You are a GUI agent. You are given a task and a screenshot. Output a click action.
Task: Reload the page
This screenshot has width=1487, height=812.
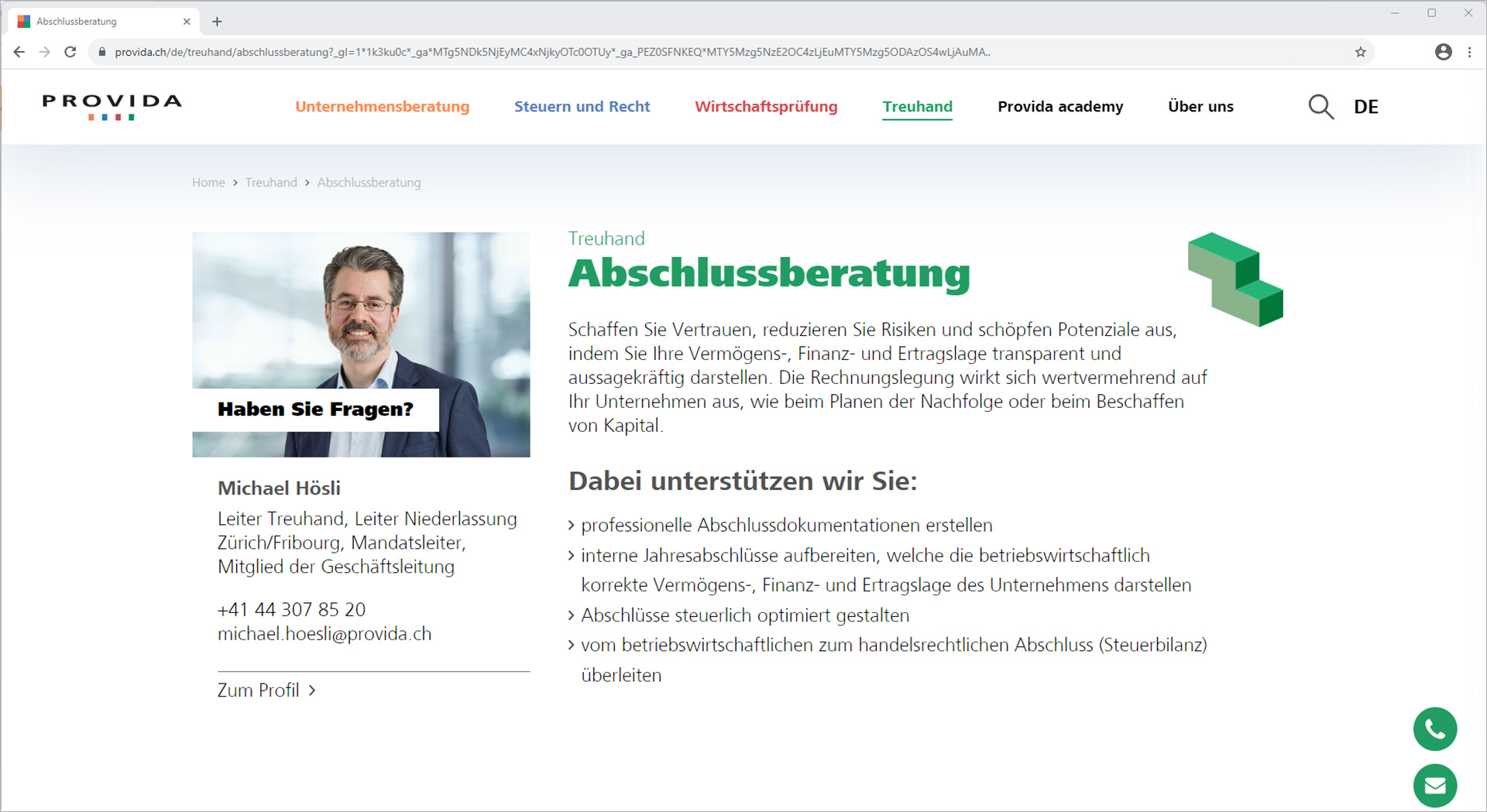[x=70, y=52]
